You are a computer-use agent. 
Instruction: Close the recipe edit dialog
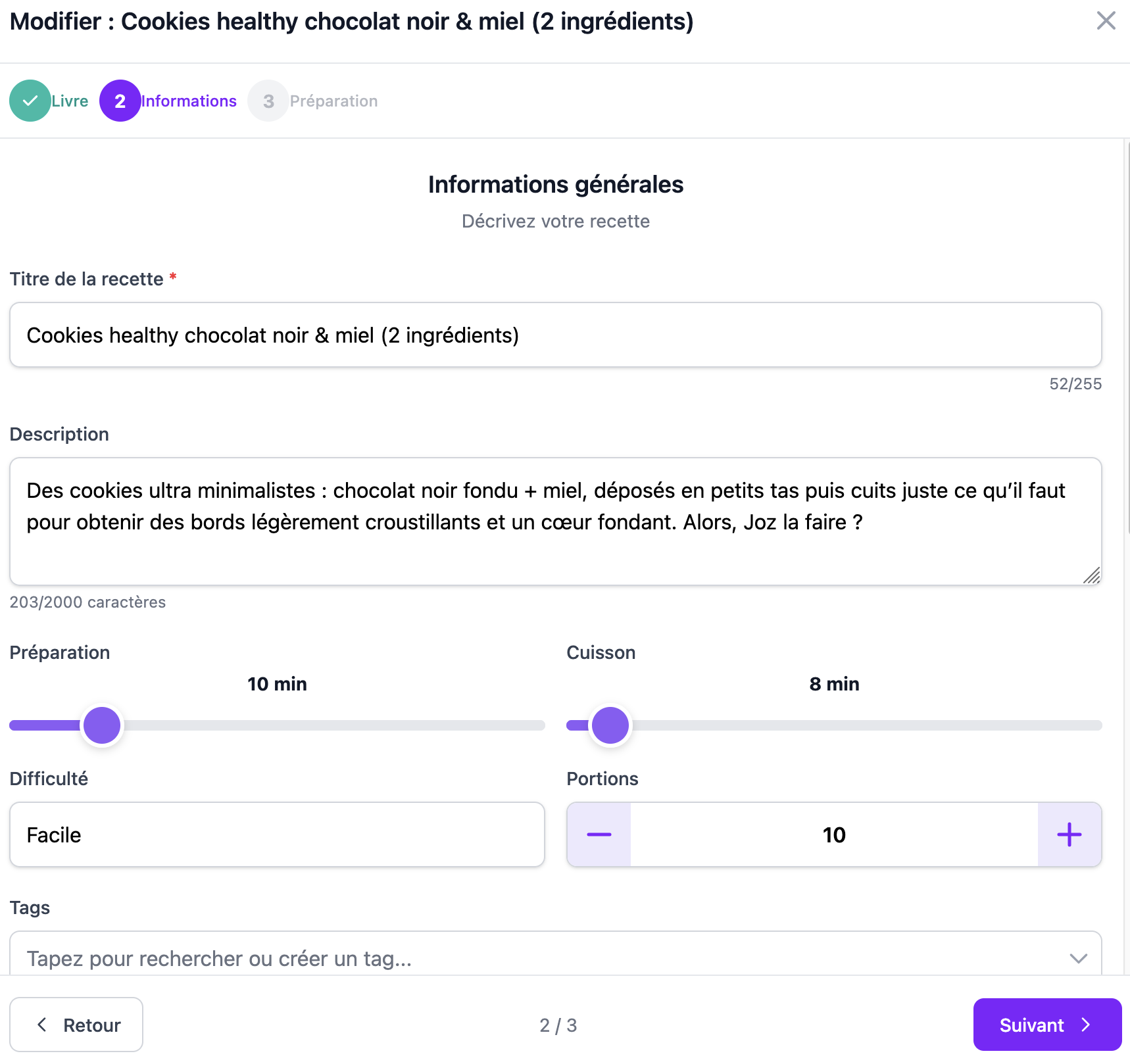coord(1106,21)
